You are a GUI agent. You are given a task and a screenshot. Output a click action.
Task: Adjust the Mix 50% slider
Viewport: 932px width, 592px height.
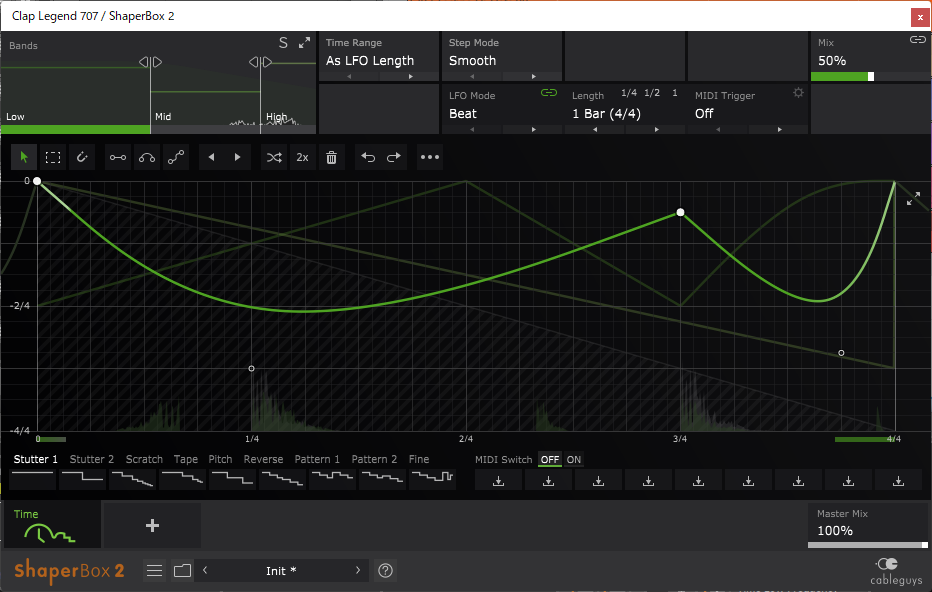(871, 77)
